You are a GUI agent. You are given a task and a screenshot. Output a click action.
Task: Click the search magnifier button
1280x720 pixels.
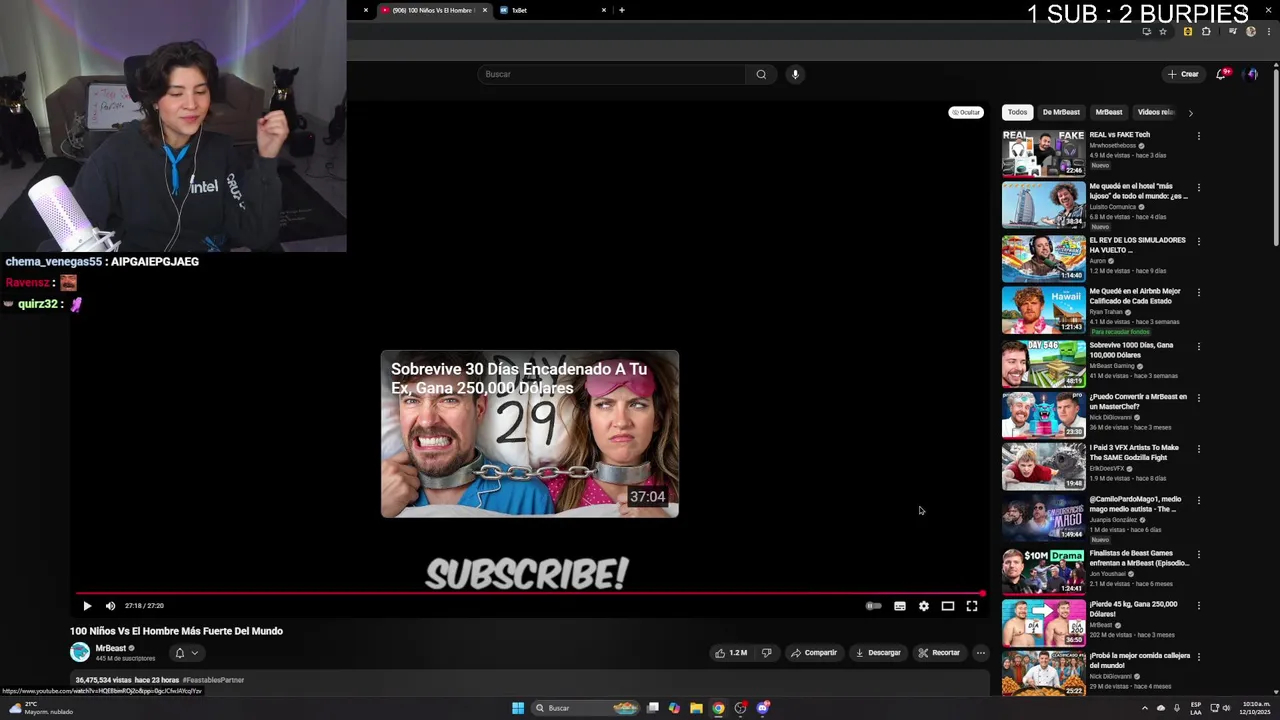761,74
